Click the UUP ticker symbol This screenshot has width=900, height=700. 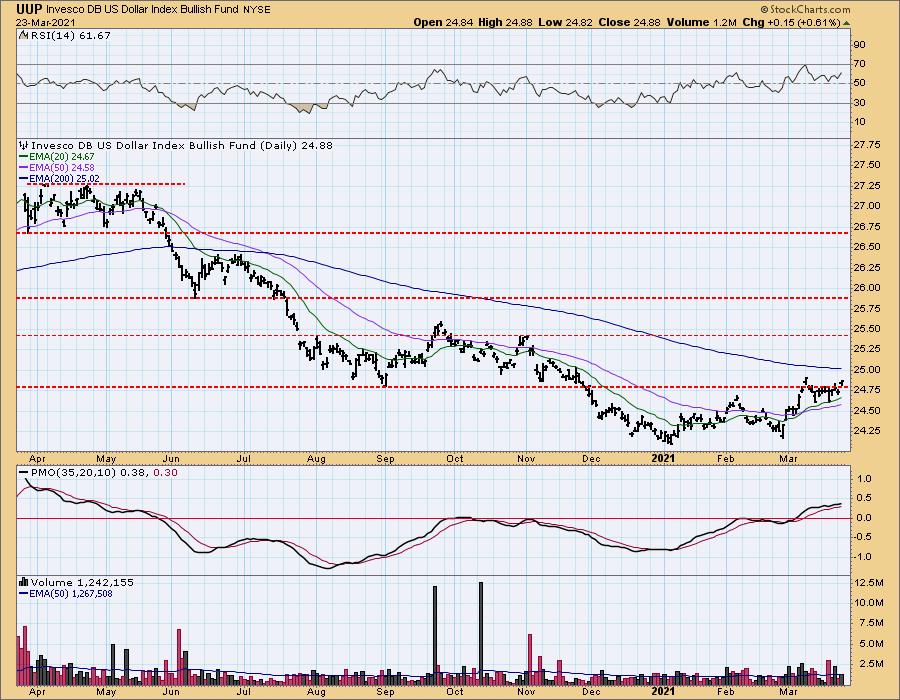click(28, 9)
